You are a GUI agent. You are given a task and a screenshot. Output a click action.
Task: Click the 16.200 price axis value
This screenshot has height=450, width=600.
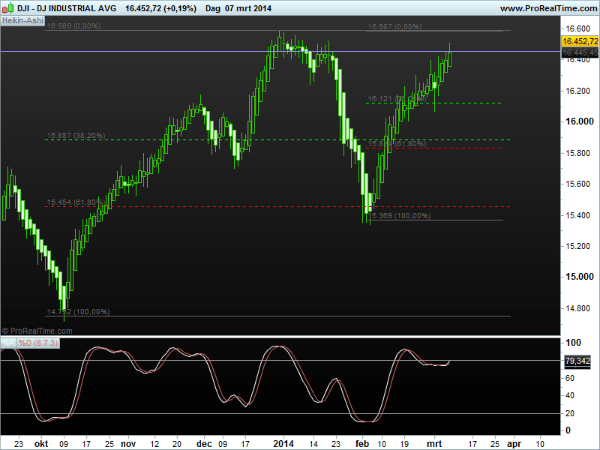[578, 91]
